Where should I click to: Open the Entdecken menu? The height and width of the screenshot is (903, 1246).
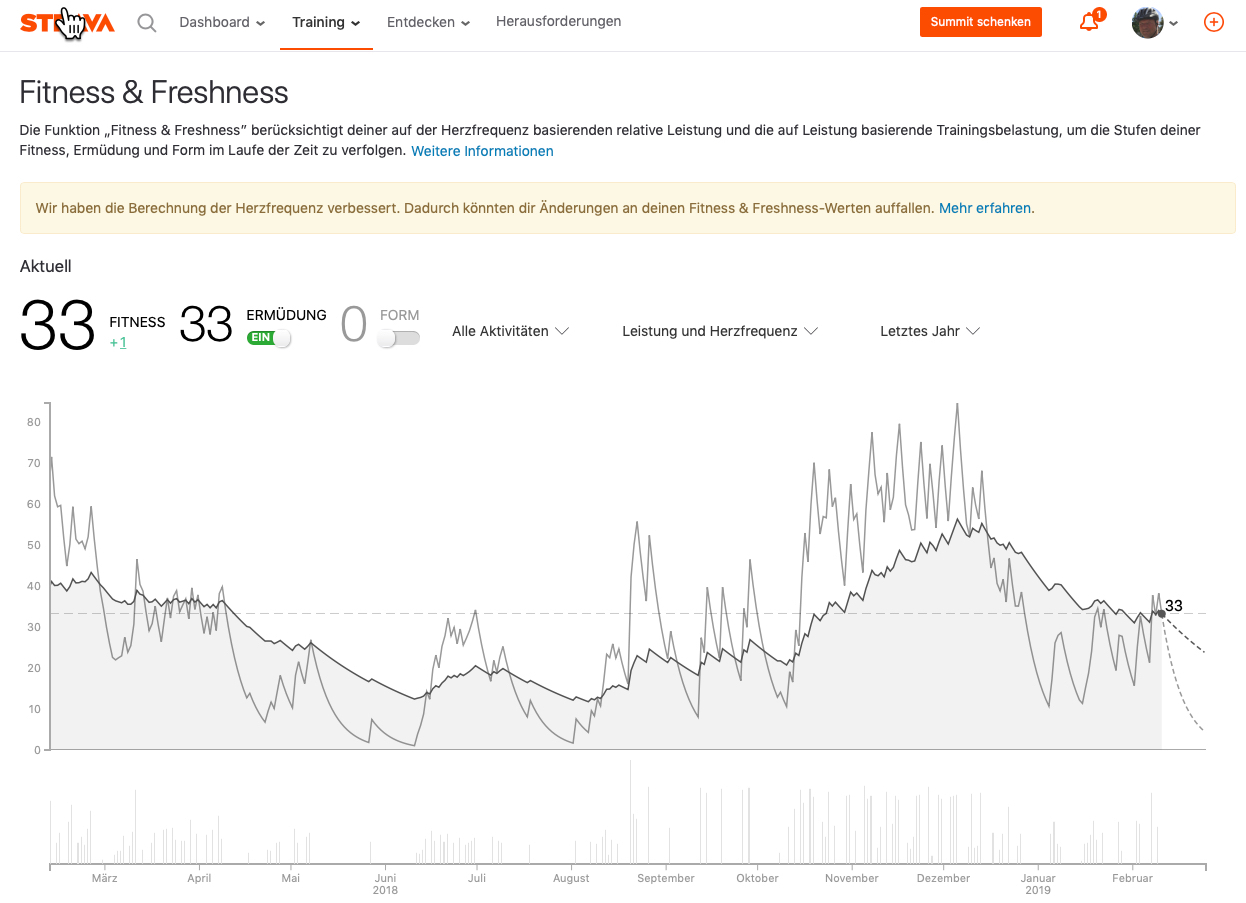pyautogui.click(x=427, y=21)
